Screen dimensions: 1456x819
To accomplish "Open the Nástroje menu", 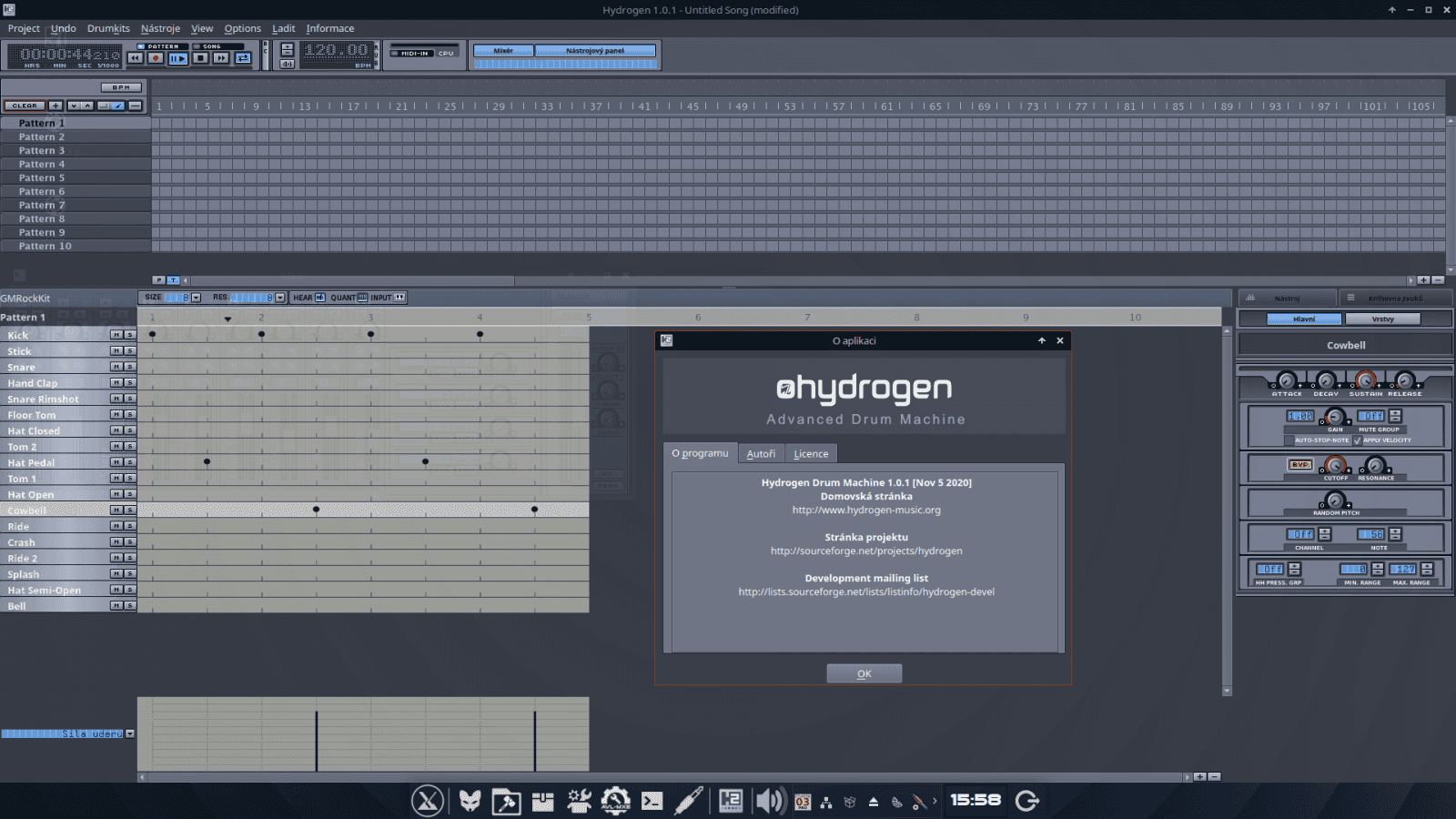I will [x=160, y=28].
